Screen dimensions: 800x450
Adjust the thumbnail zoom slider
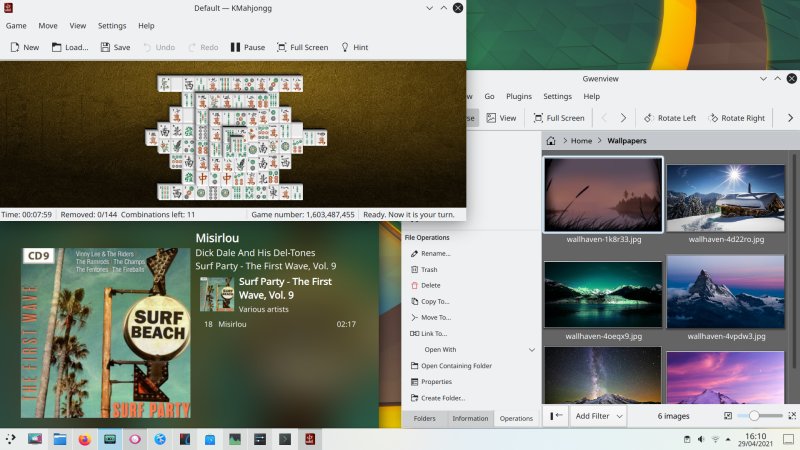click(x=753, y=415)
